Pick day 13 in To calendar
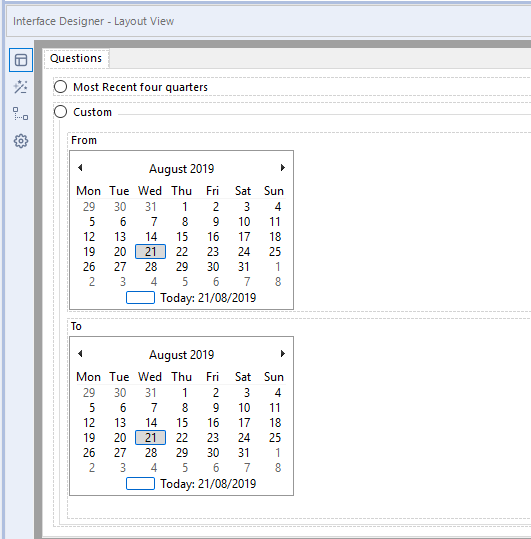Image resolution: width=531 pixels, height=539 pixels. [120, 423]
